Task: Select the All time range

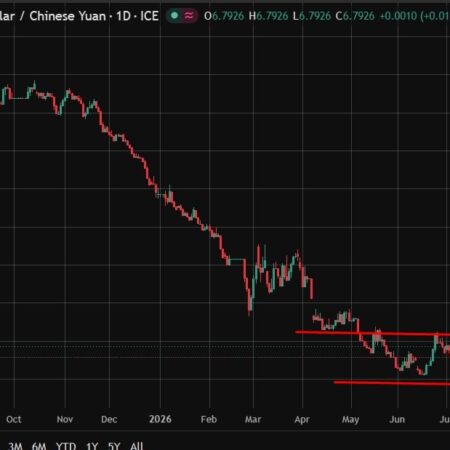Action: coord(136,446)
